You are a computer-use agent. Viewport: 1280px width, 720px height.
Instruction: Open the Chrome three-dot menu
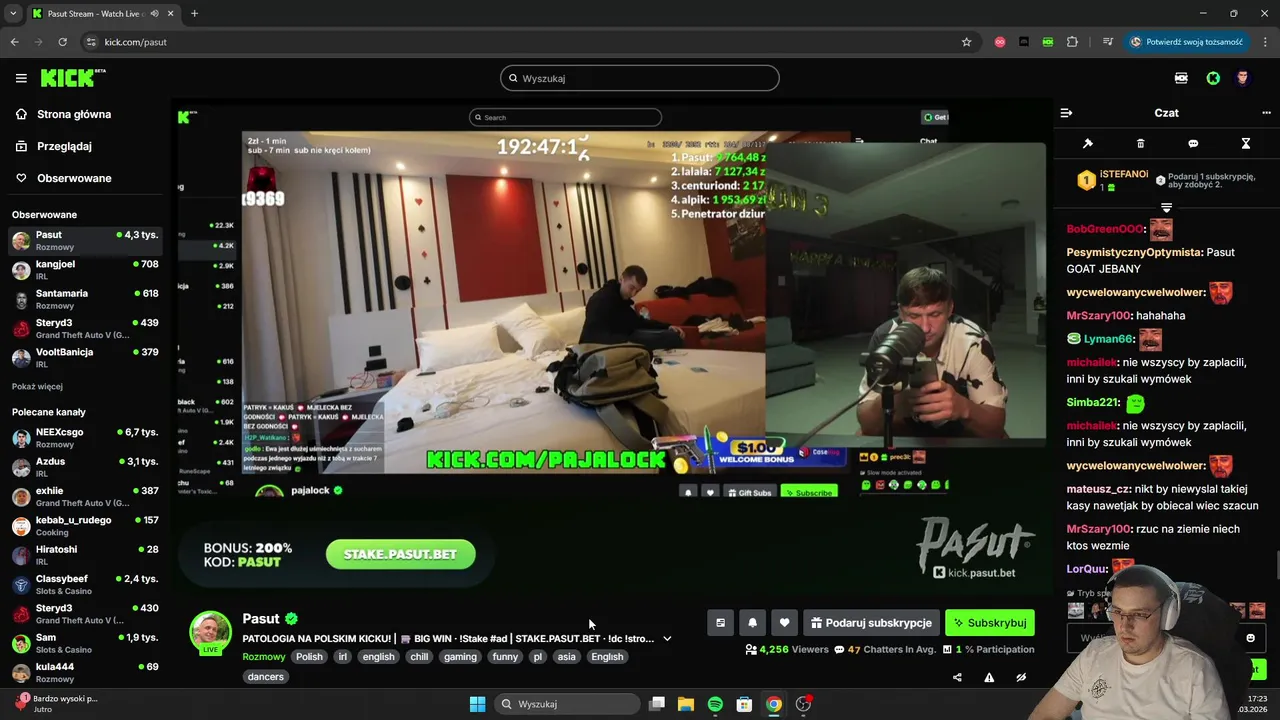coord(1266,42)
